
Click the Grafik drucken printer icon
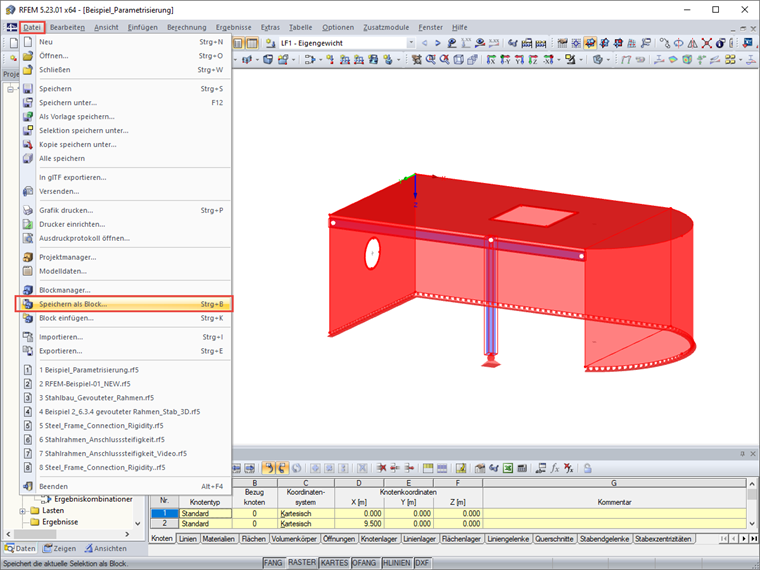point(28,210)
